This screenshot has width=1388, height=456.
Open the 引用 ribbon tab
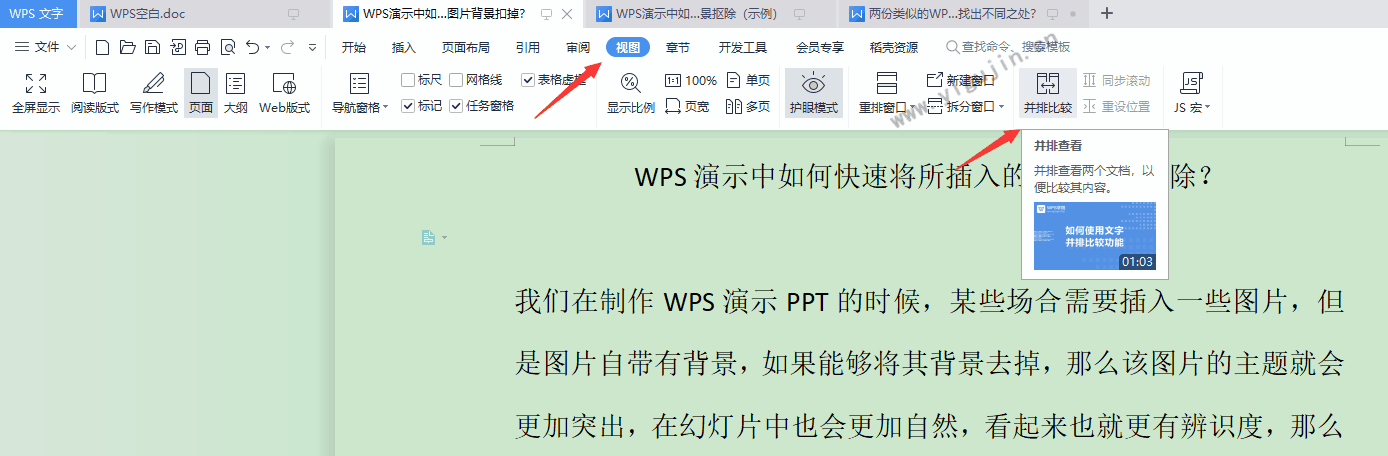coord(528,47)
